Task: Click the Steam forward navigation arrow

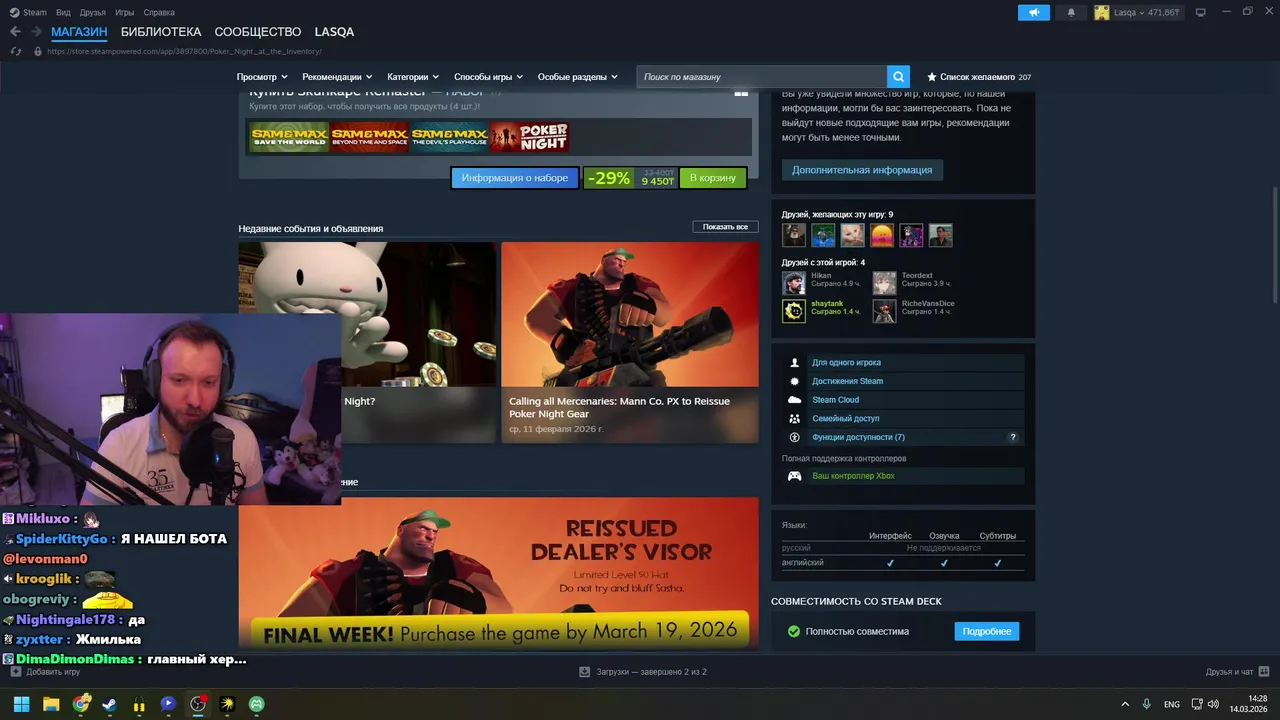Action: click(35, 32)
